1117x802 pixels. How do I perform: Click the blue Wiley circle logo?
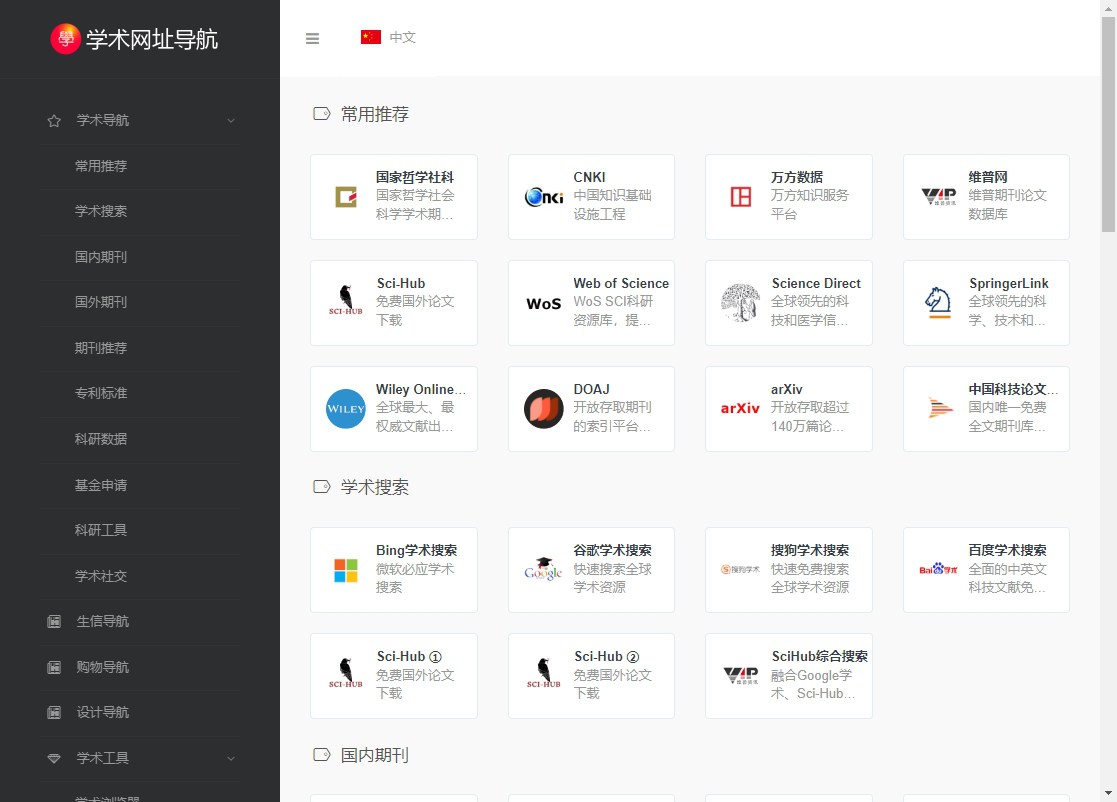pyautogui.click(x=346, y=409)
